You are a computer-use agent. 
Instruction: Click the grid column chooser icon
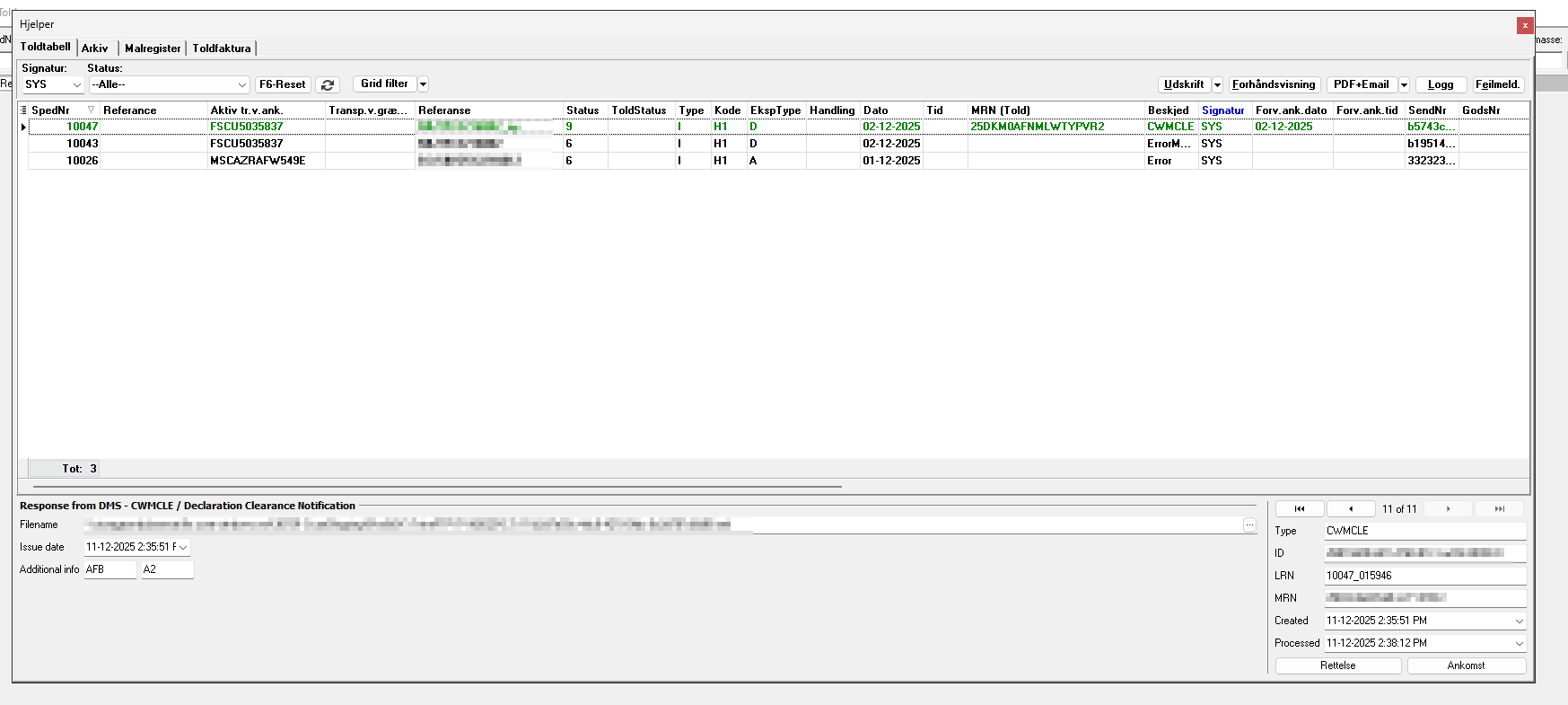click(x=23, y=110)
